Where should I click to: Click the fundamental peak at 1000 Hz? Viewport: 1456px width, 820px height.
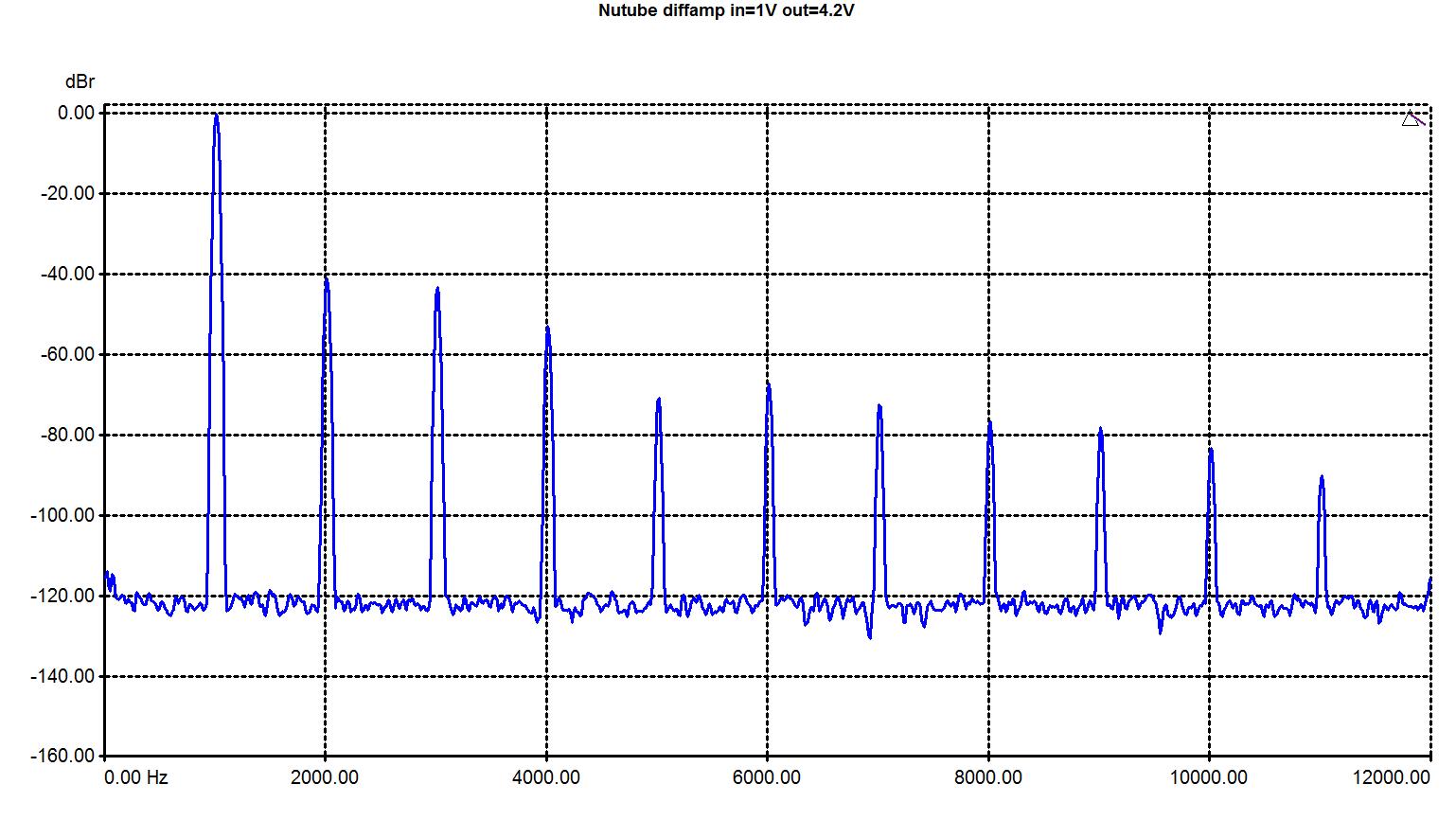coord(216,117)
